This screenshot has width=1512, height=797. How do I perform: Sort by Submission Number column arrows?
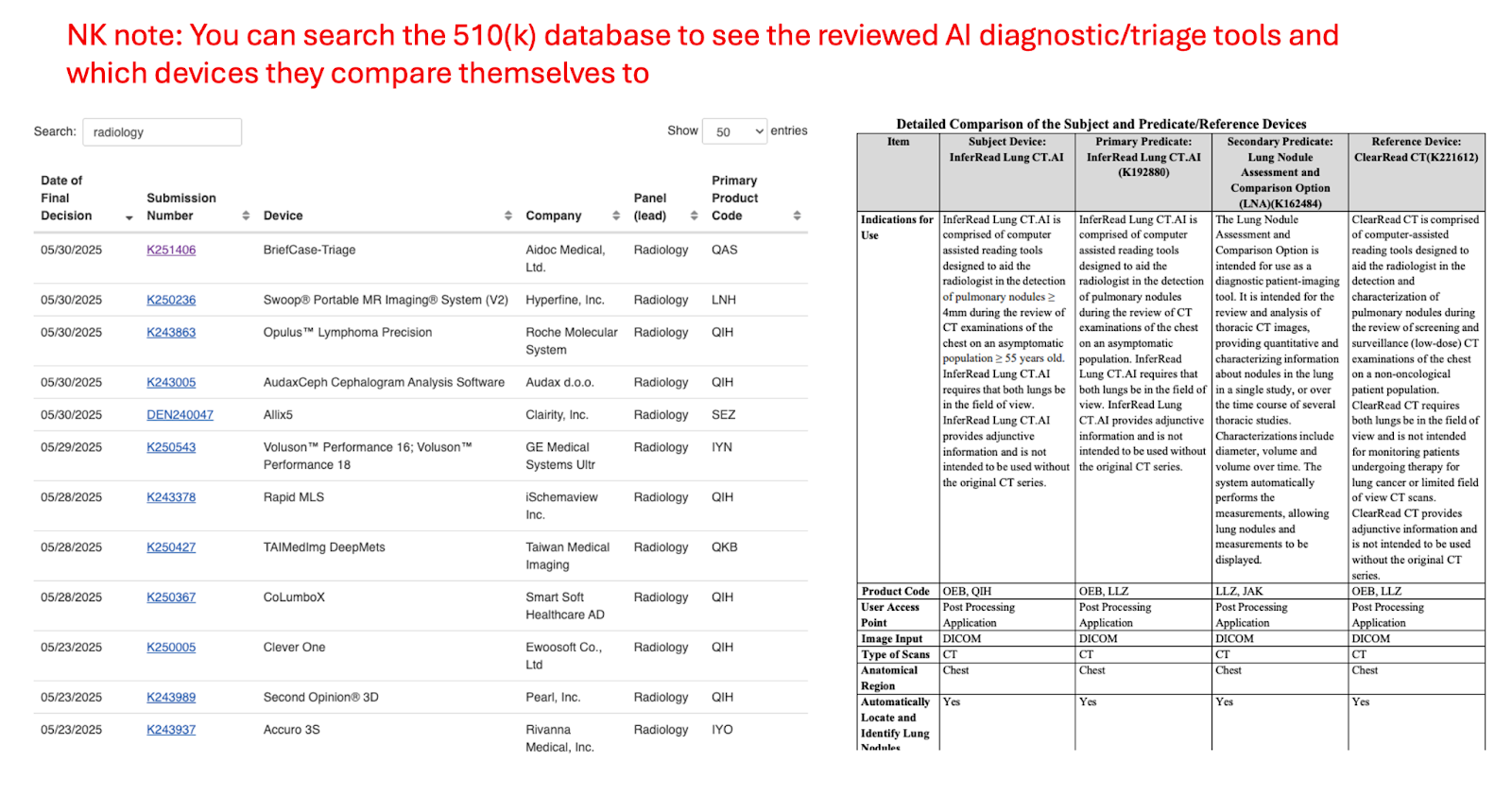click(x=246, y=216)
